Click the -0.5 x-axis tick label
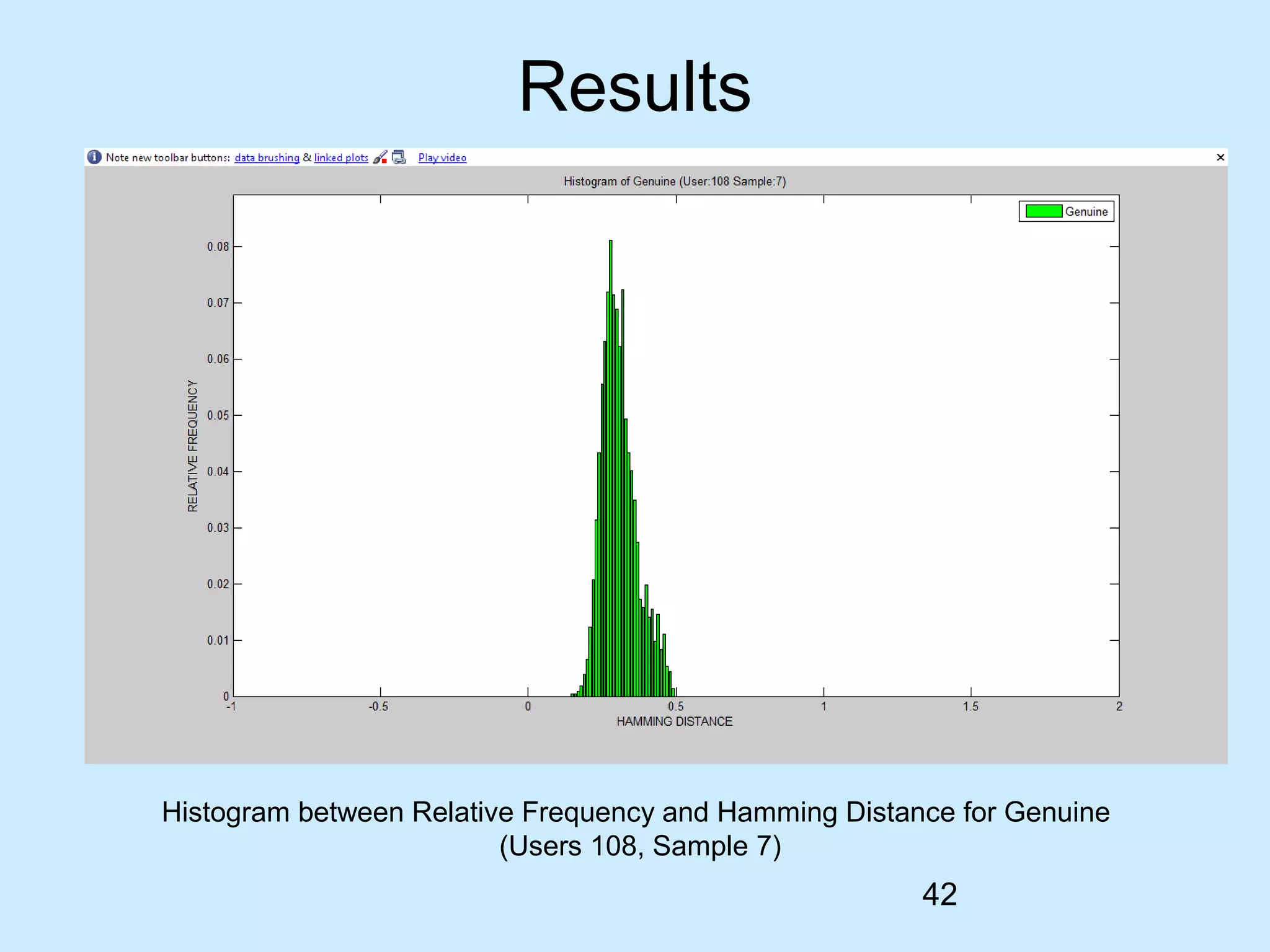Image resolution: width=1270 pixels, height=952 pixels. [x=378, y=707]
